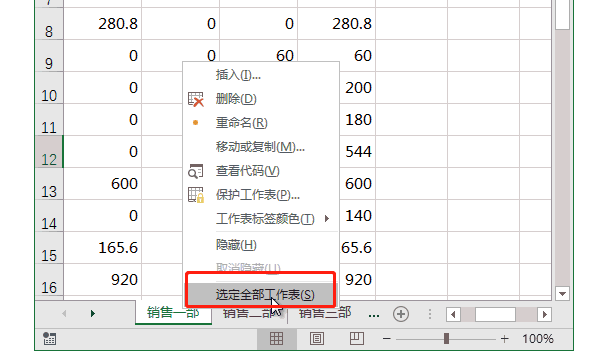Viewport: 605px width, 362px height.
Task: Choose 查看代码(V) menu item
Action: 247,171
